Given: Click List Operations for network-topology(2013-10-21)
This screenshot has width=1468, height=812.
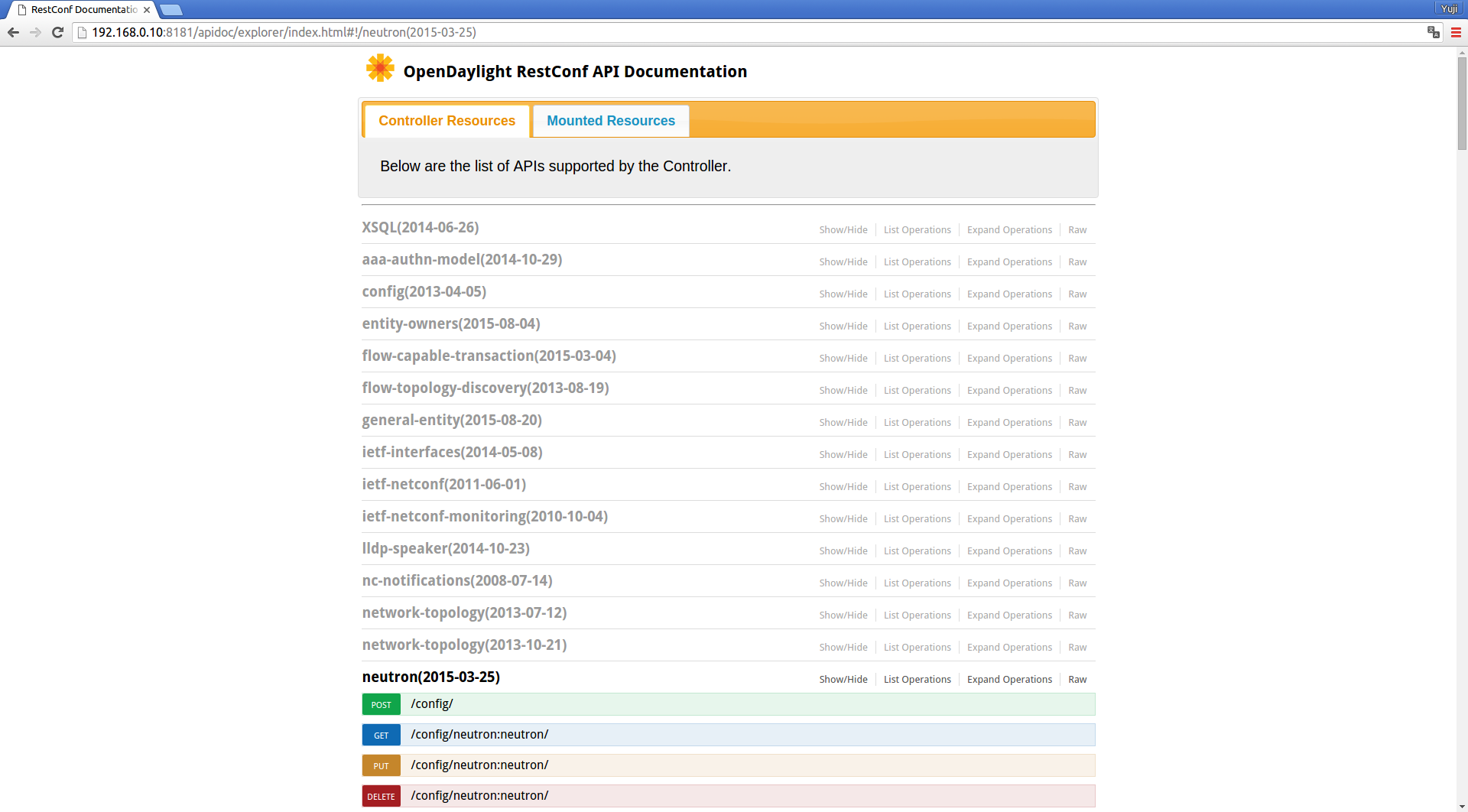Looking at the screenshot, I should click(917, 648).
